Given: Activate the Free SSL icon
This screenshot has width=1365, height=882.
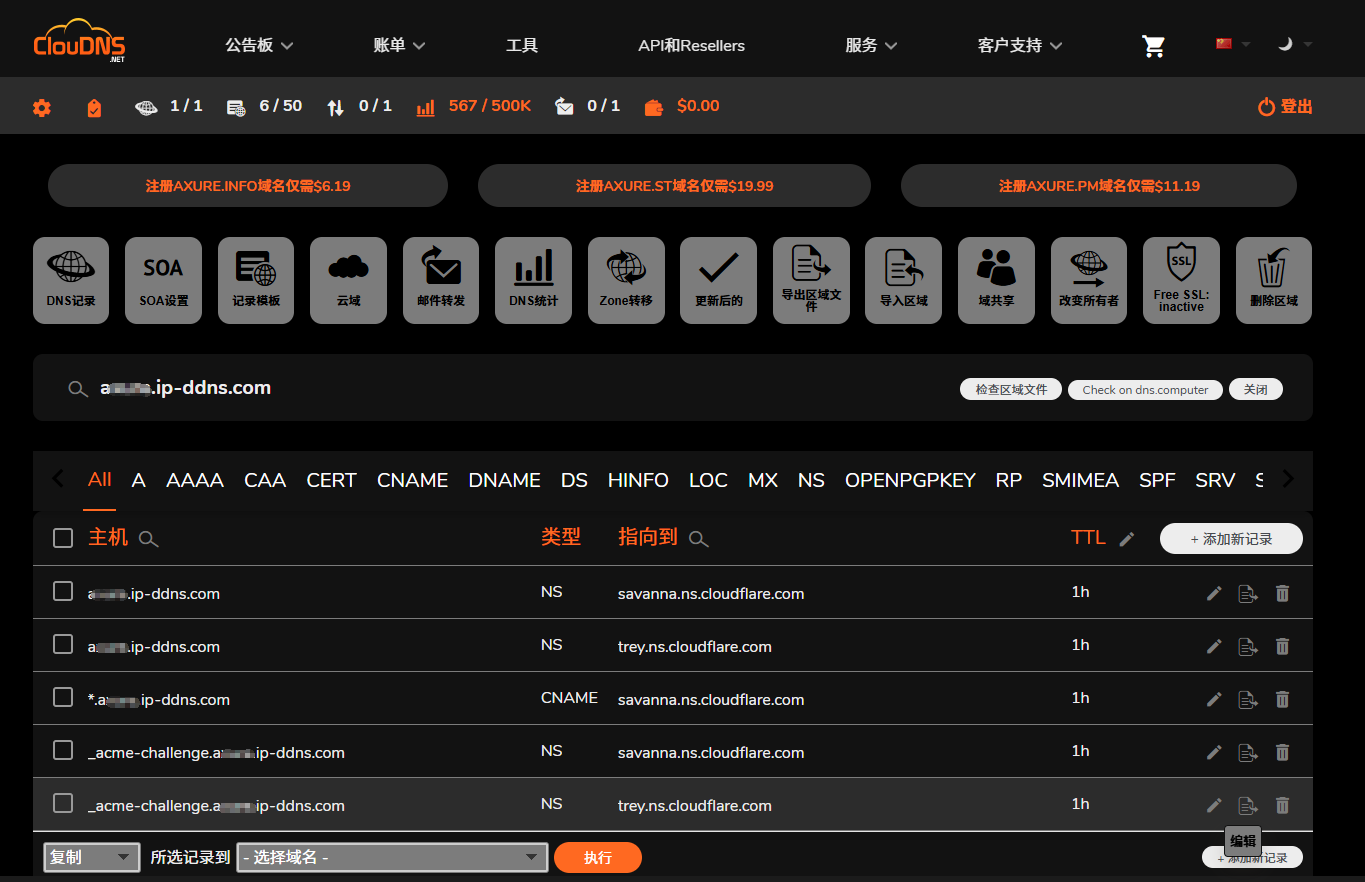Looking at the screenshot, I should pyautogui.click(x=1181, y=280).
